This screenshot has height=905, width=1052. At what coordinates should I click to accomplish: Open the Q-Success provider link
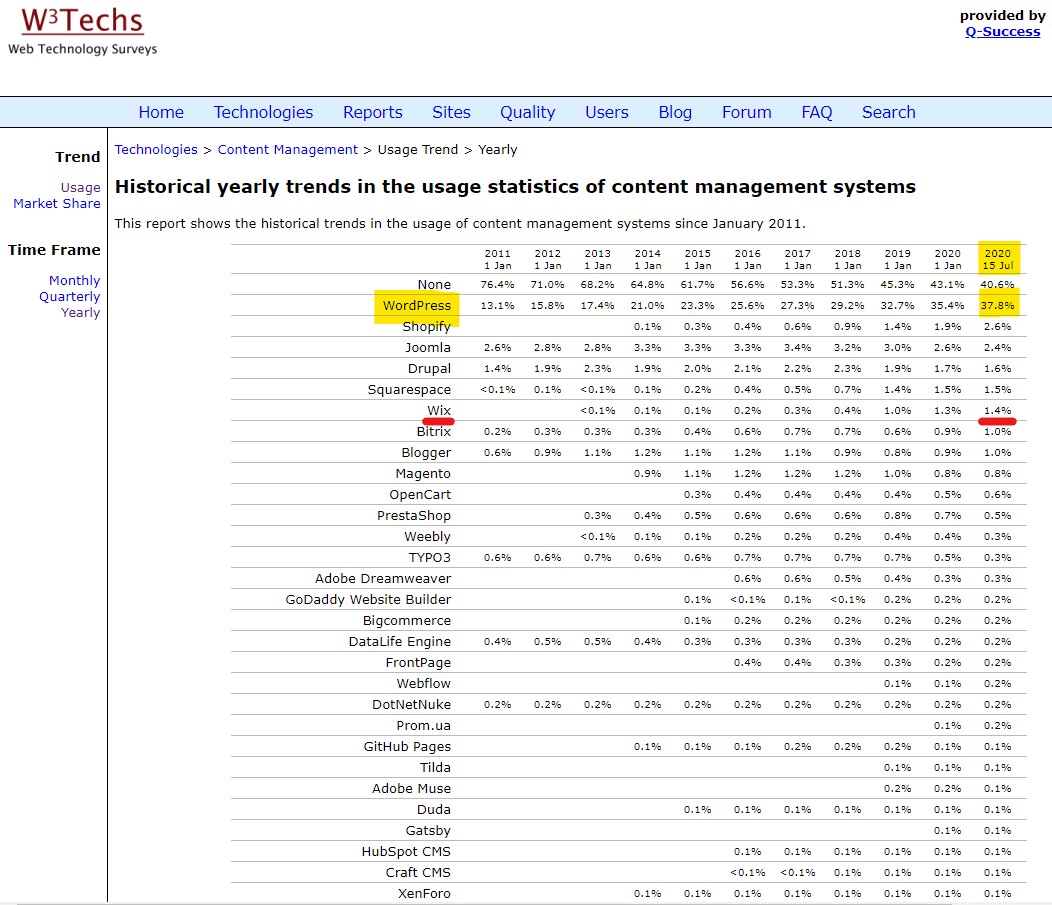coord(1002,32)
